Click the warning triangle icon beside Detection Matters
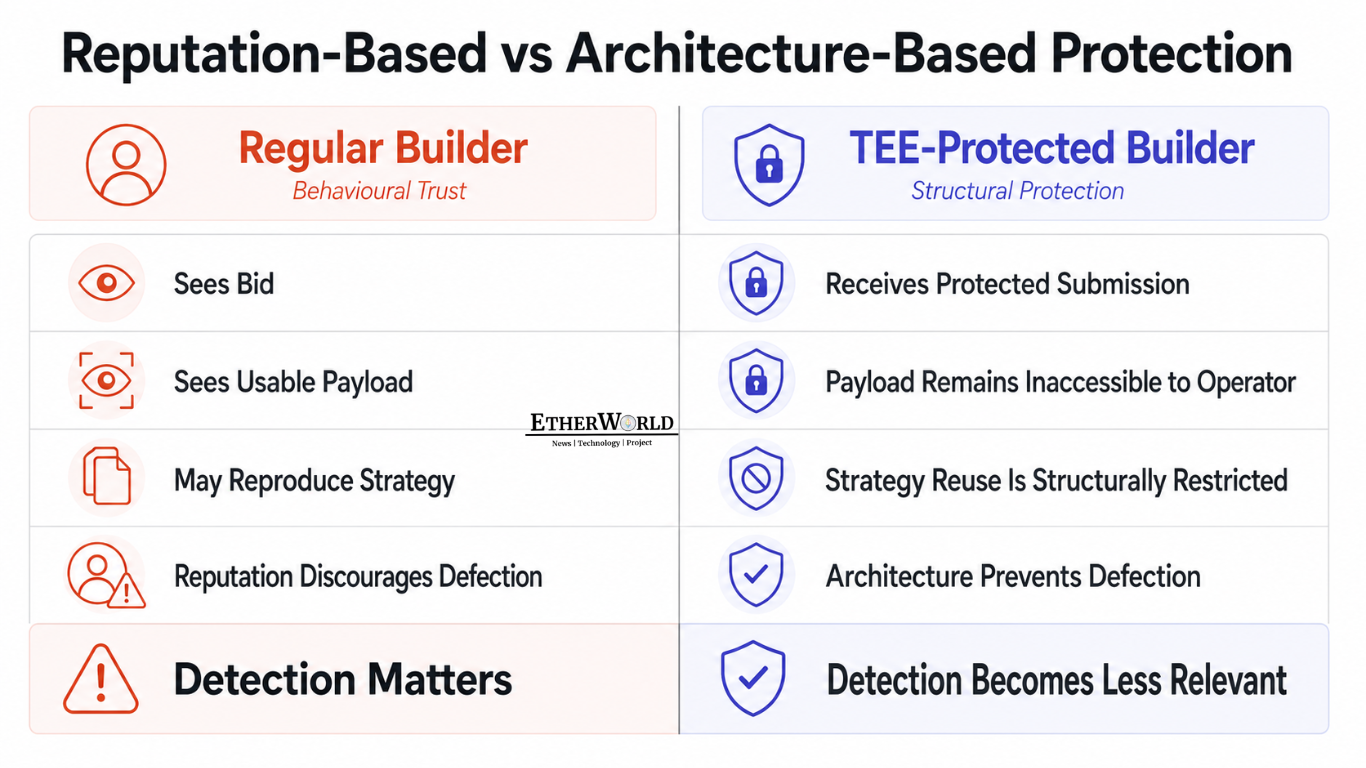 tap(101, 678)
